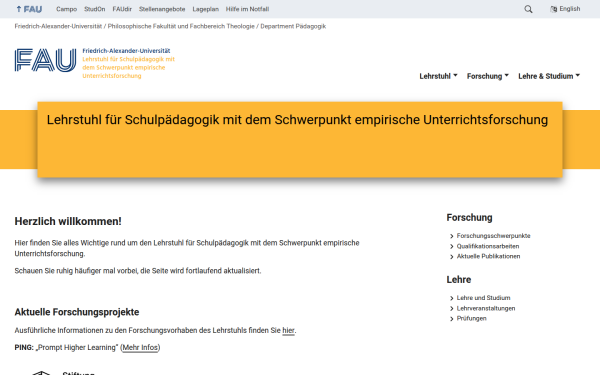Viewport: 600px width, 375px height.
Task: Open Campo link in top bar
Action: [67, 9]
